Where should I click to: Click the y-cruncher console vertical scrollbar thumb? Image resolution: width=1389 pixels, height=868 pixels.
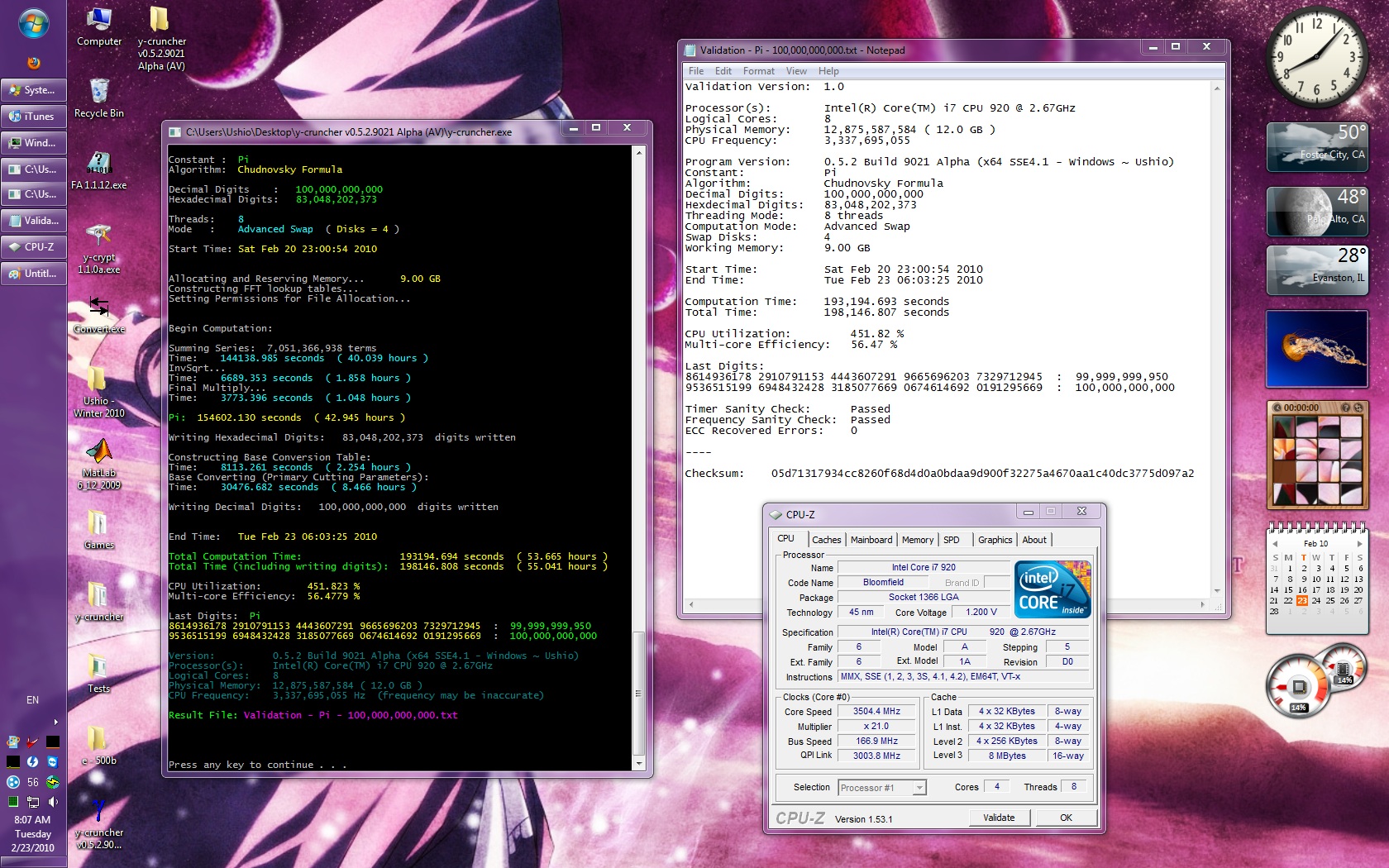tap(638, 694)
